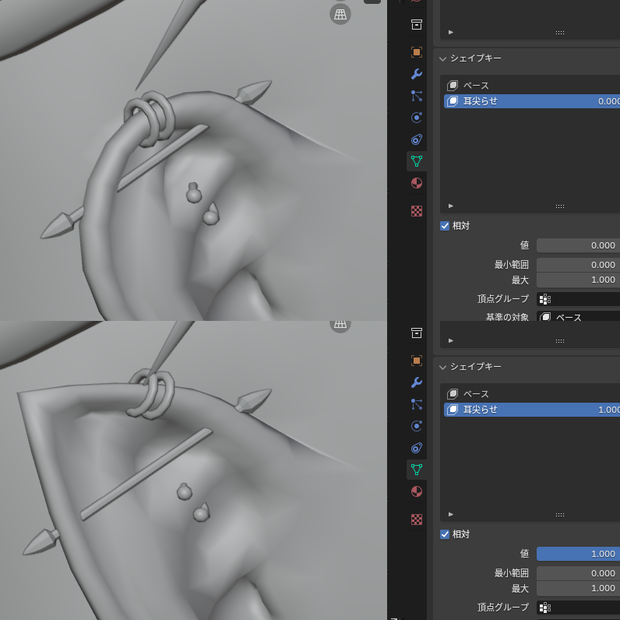Collapse シェイプキー panel containing 耳尖らせ 1.000
This screenshot has height=620, width=620.
442,367
